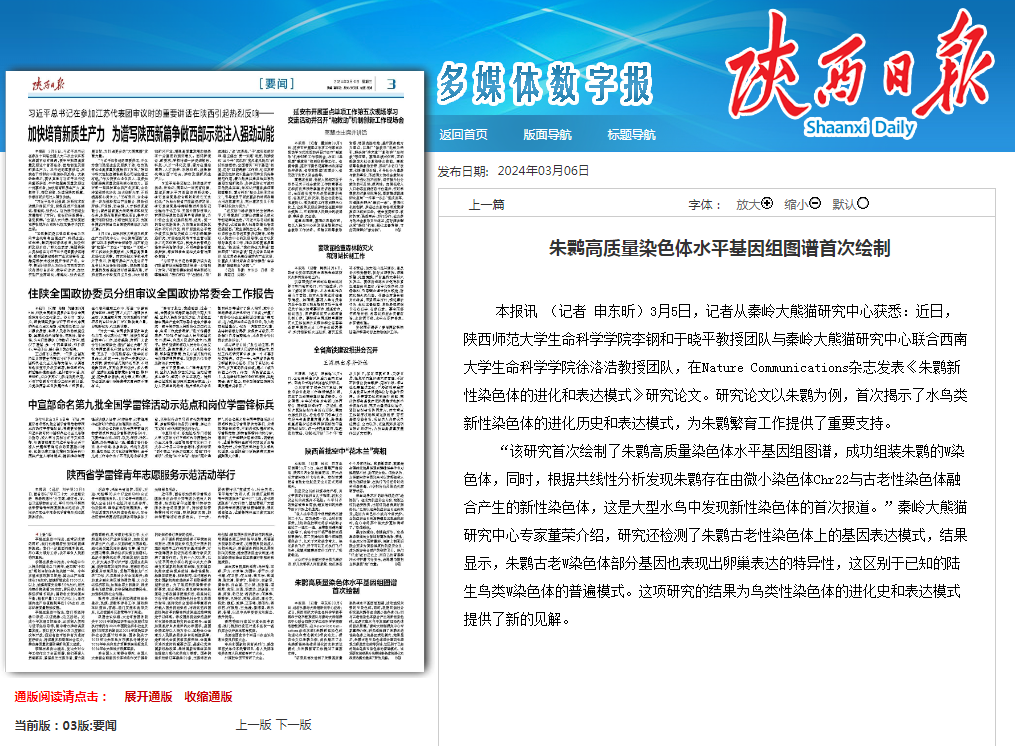This screenshot has height=746, width=1015.
Task: Open 版面导航 in the navigation bar
Action: point(548,135)
